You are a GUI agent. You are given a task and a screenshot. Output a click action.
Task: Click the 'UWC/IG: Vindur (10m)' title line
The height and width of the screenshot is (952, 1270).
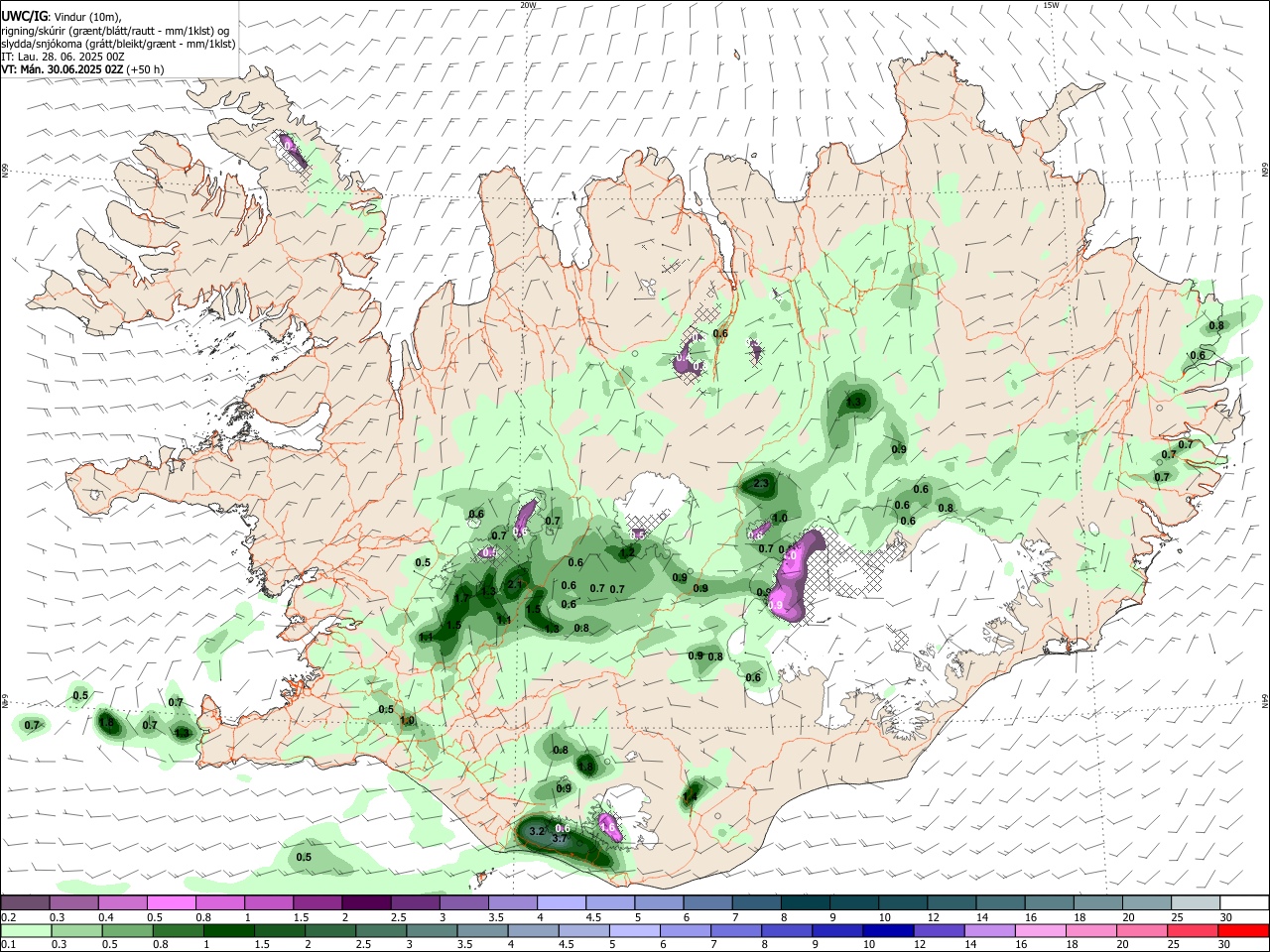click(63, 17)
